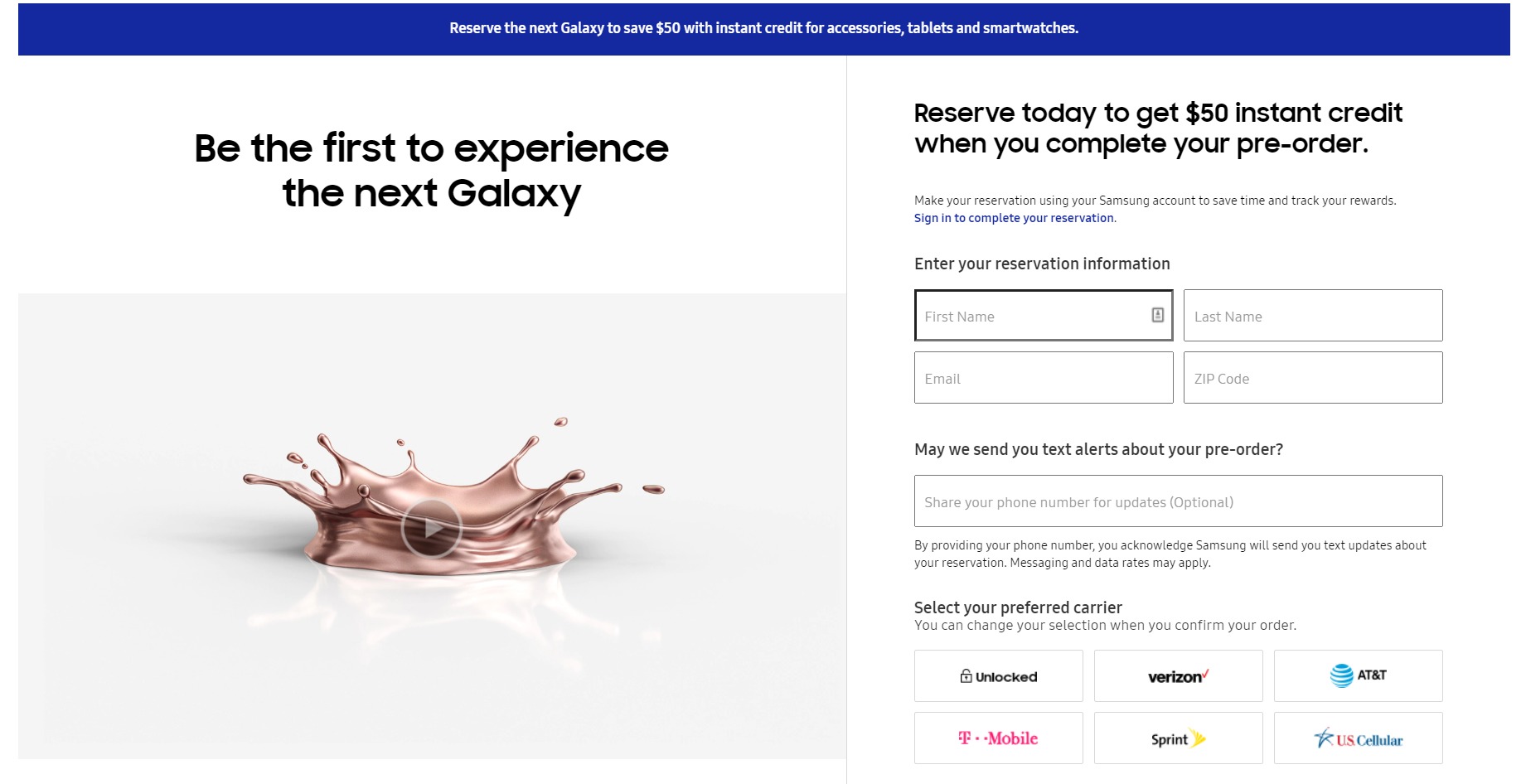1526x784 pixels.
Task: Click the yellow Sprint logo mark
Action: [1198, 738]
